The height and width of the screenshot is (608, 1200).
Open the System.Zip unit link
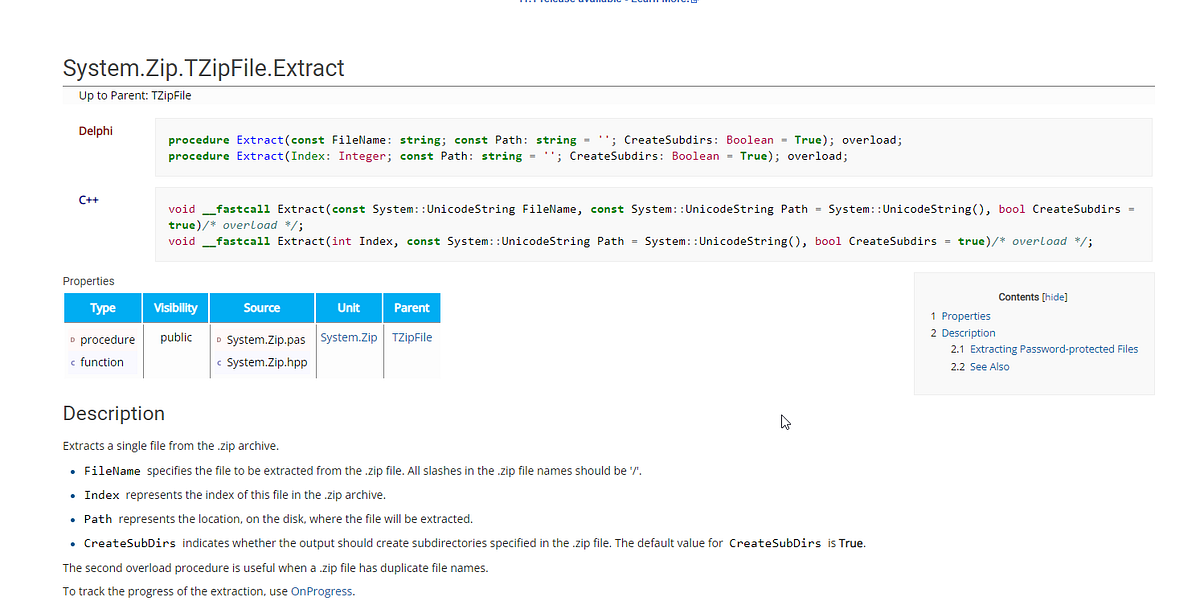(348, 337)
